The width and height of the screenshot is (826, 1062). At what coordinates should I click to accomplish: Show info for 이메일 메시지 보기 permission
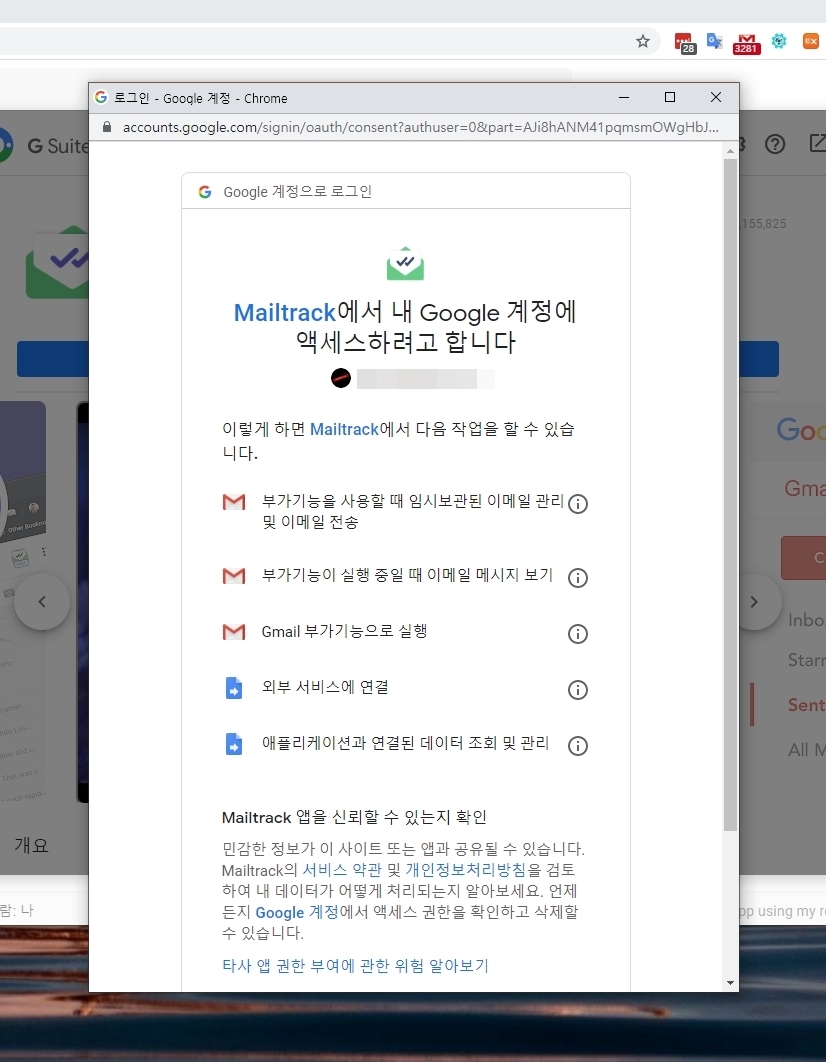tap(578, 577)
